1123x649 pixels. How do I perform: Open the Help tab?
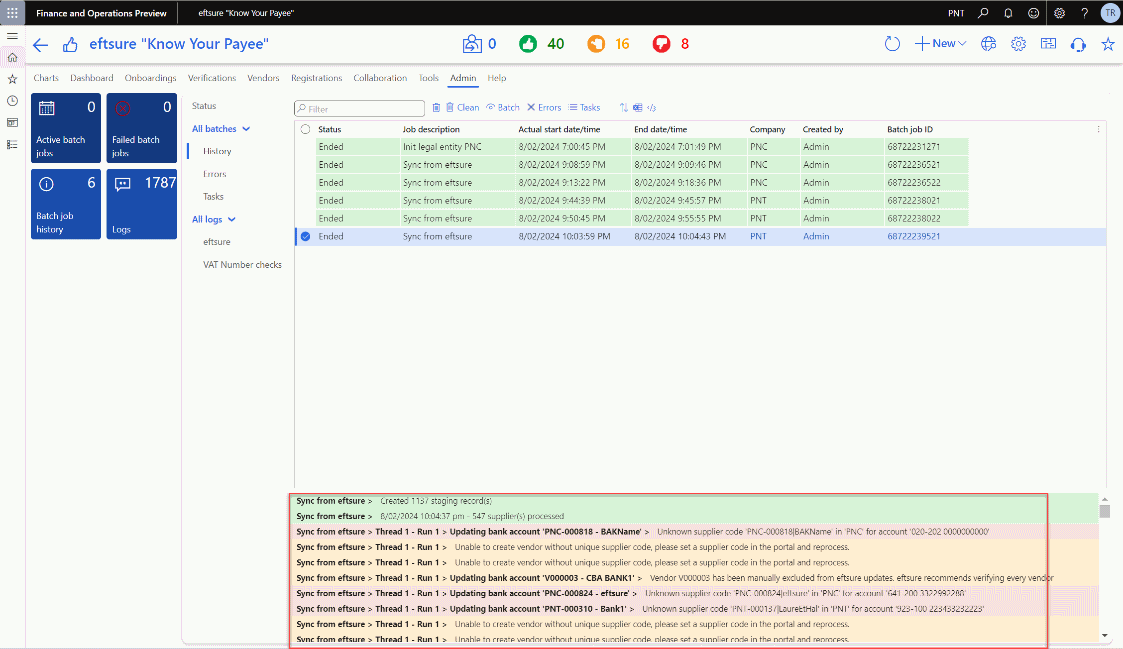click(496, 78)
